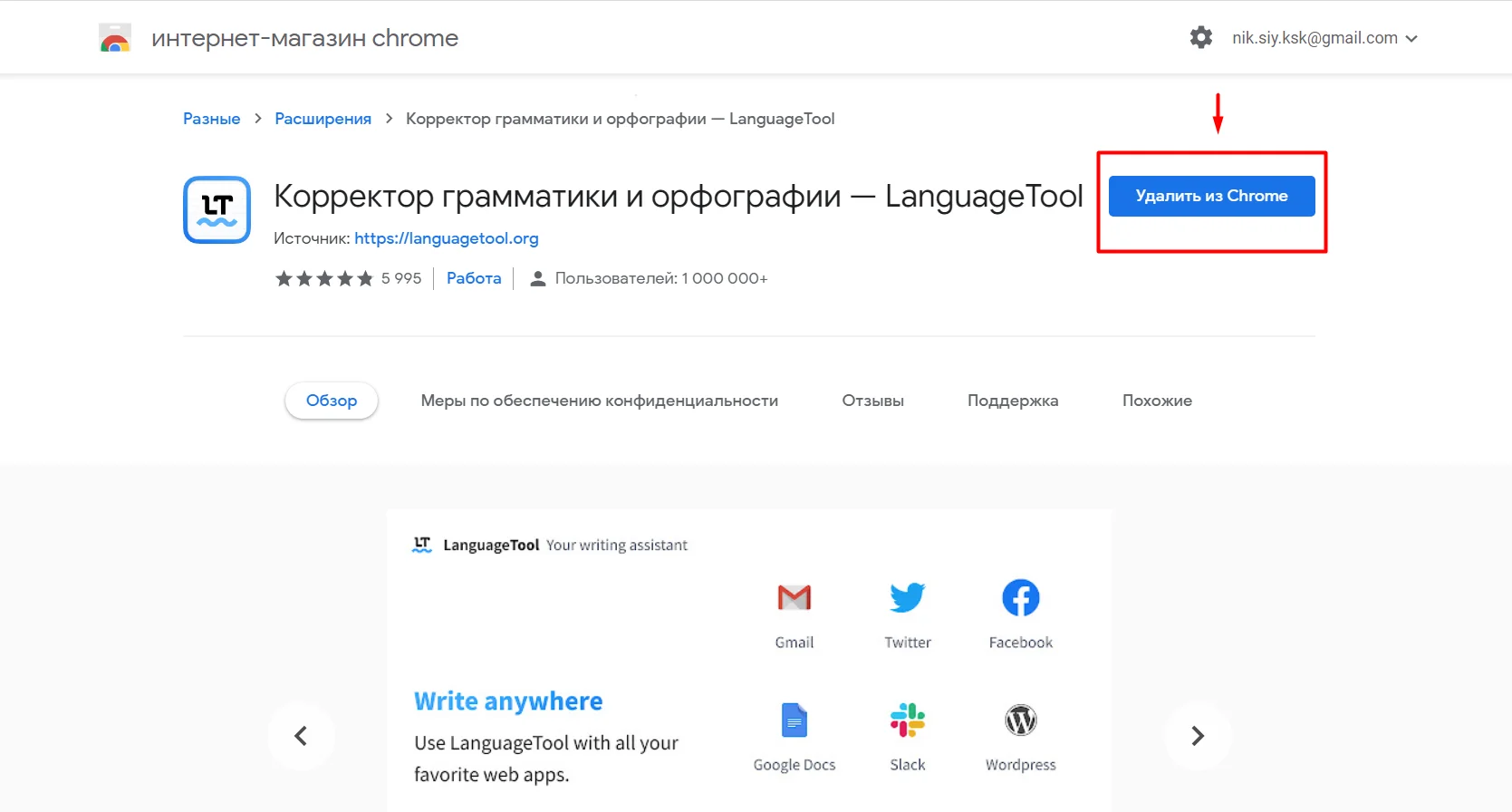Click Пользователей: 1 000 000+ text
The height and width of the screenshot is (812, 1512).
661,278
